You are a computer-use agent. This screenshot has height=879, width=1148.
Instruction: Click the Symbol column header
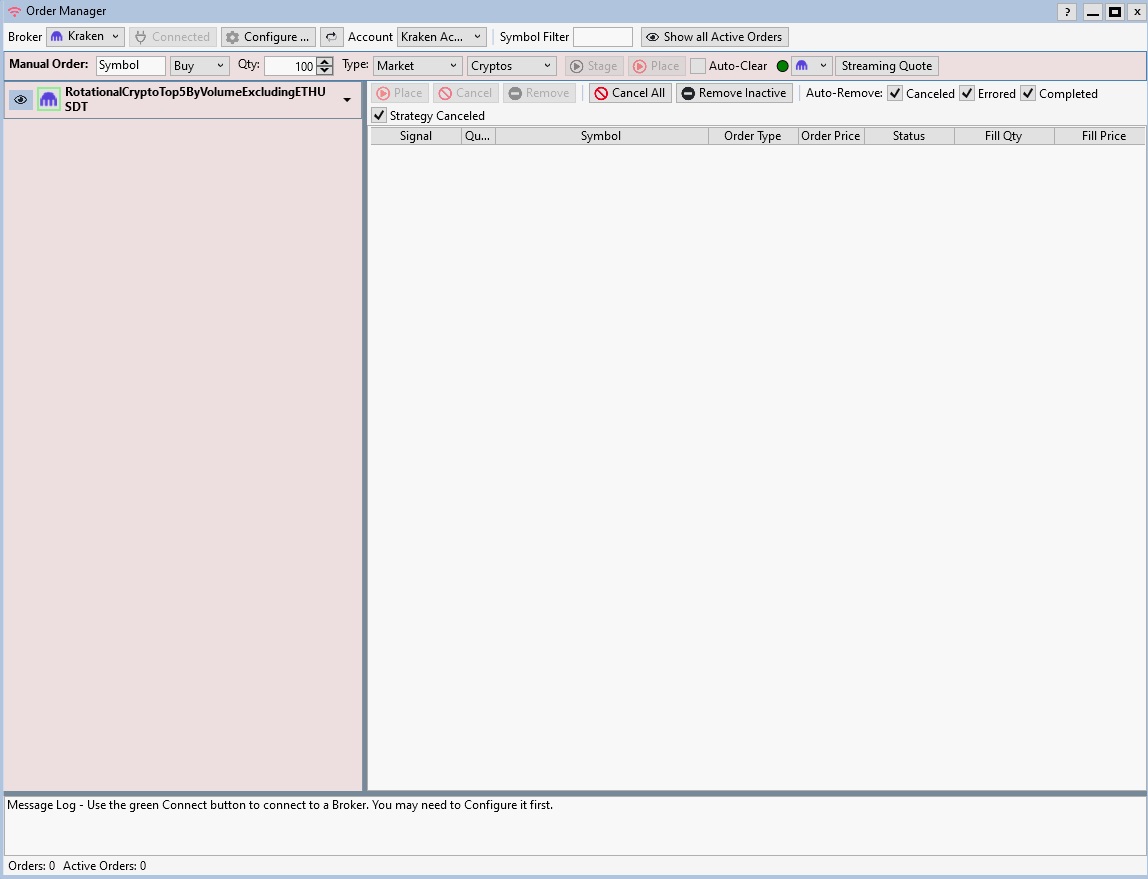(601, 136)
